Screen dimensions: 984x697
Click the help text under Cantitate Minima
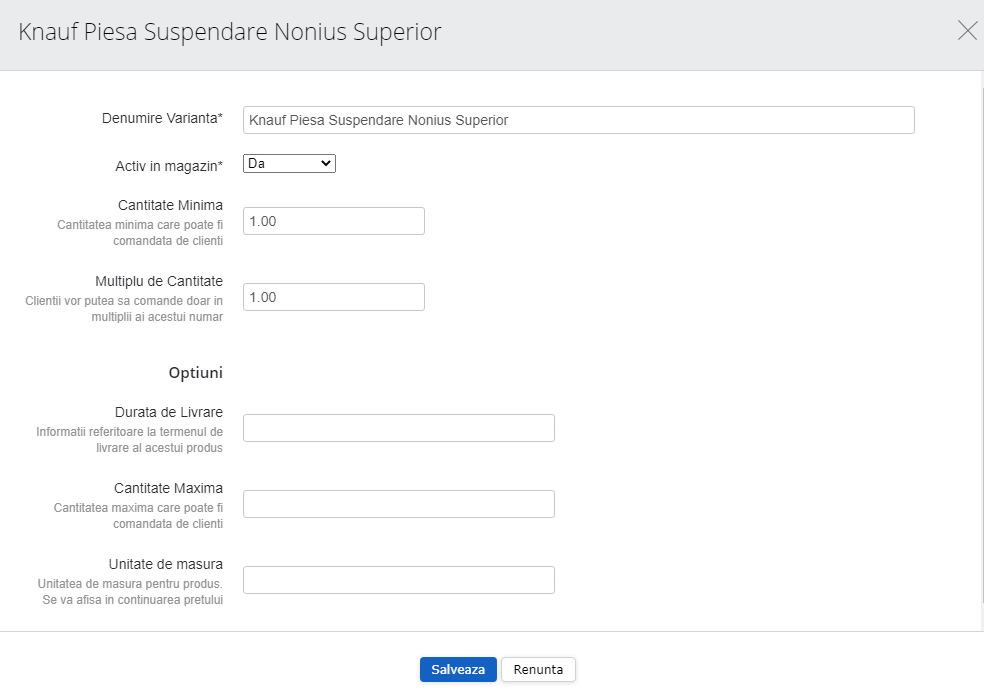tap(140, 233)
